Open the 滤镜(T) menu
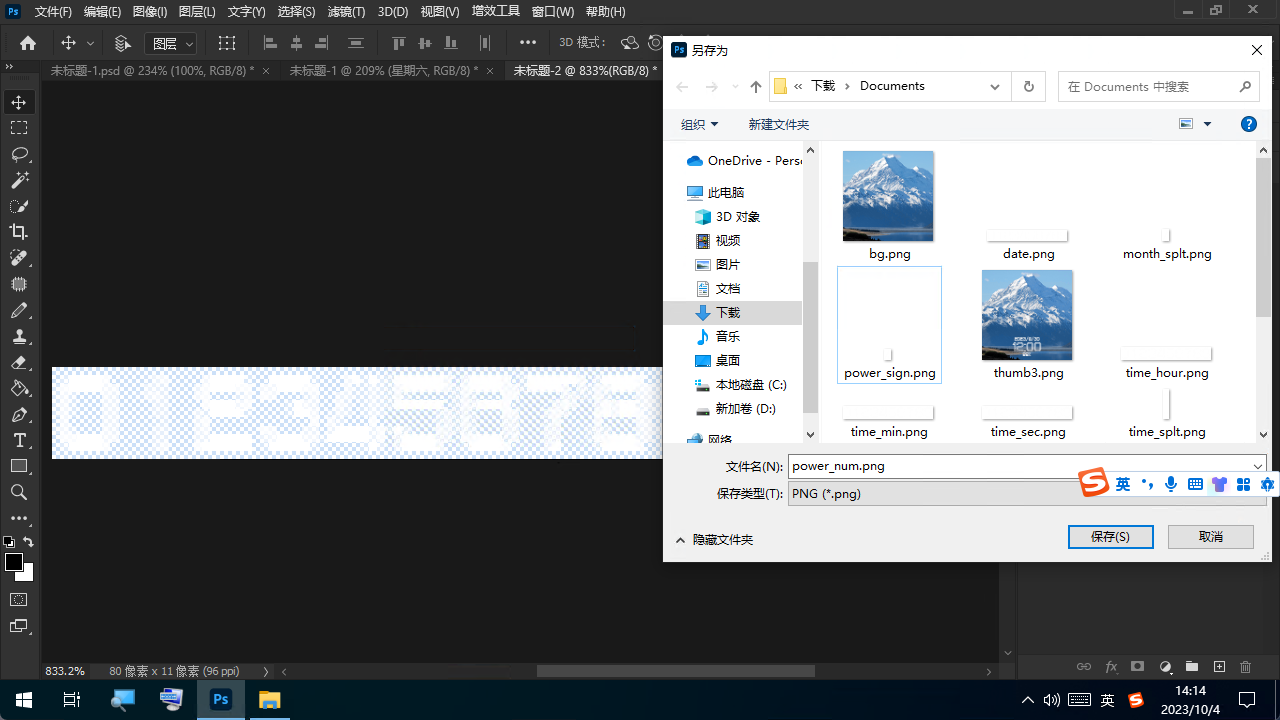The height and width of the screenshot is (720, 1280). [346, 12]
